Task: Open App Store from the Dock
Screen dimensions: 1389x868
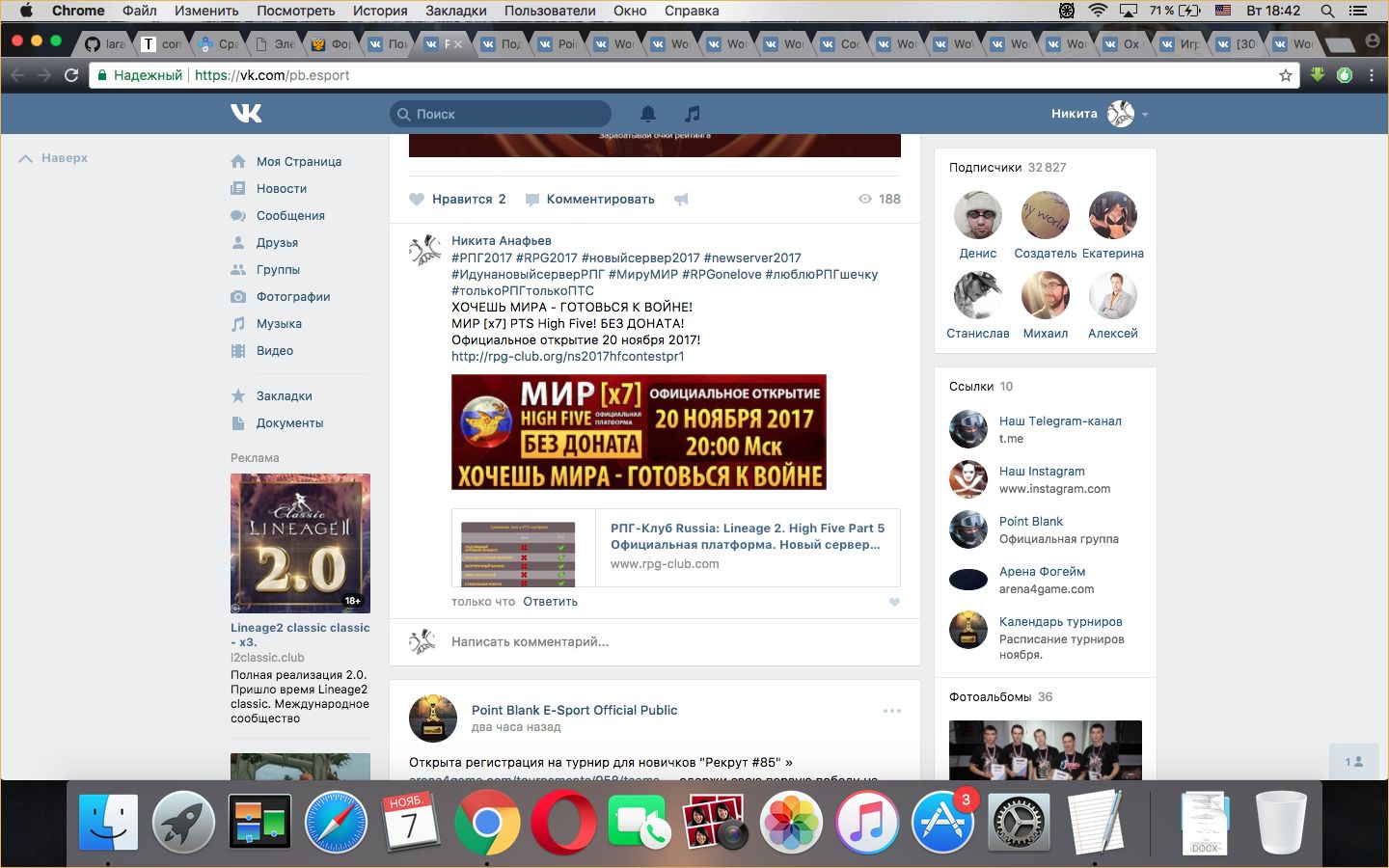Action: [x=942, y=822]
